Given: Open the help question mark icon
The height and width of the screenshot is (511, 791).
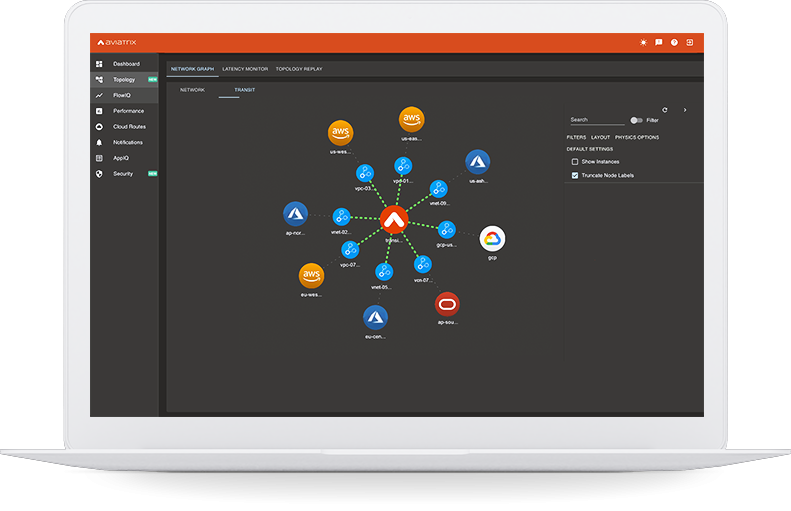Looking at the screenshot, I should [x=674, y=42].
